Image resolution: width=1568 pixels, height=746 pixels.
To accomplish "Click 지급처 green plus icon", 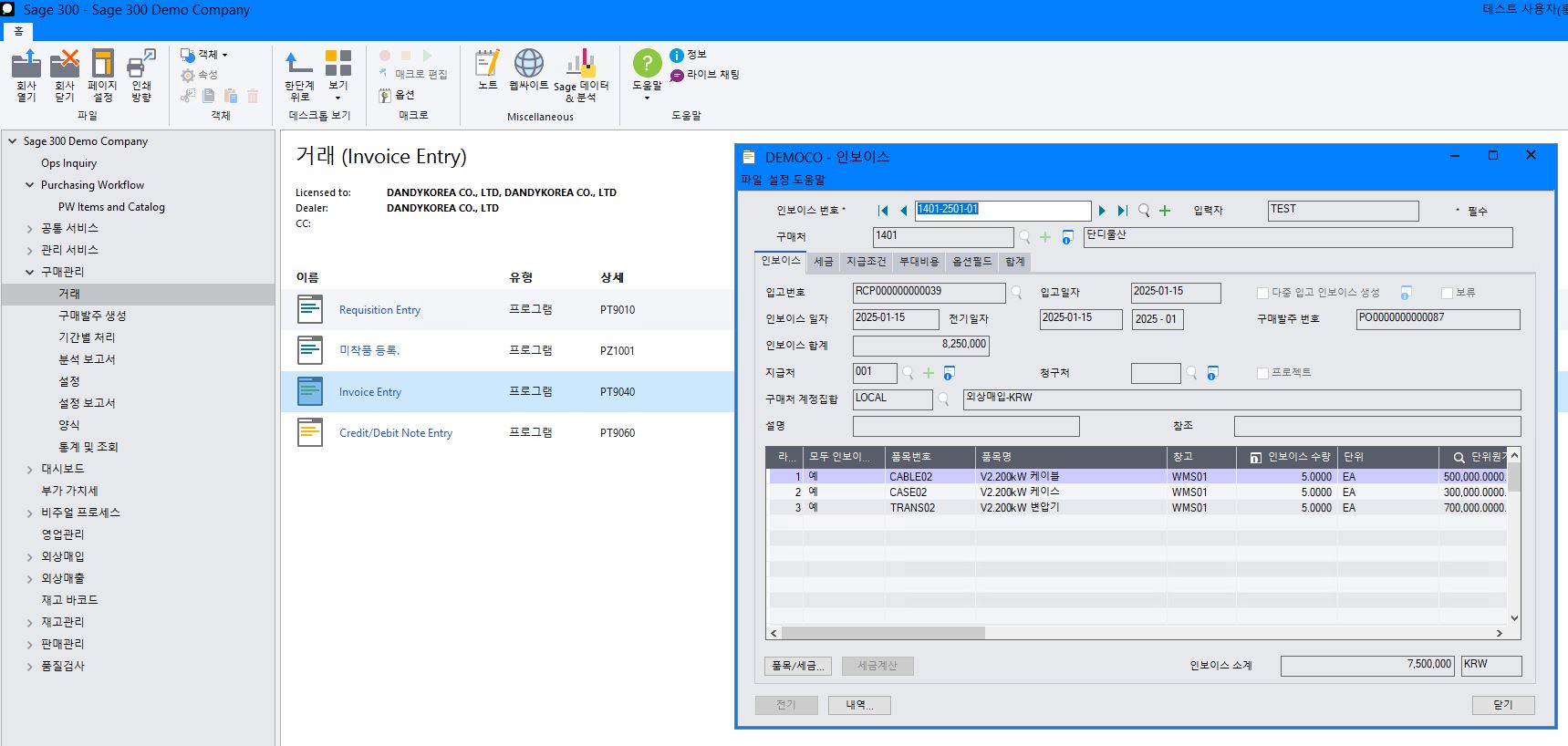I will point(929,373).
